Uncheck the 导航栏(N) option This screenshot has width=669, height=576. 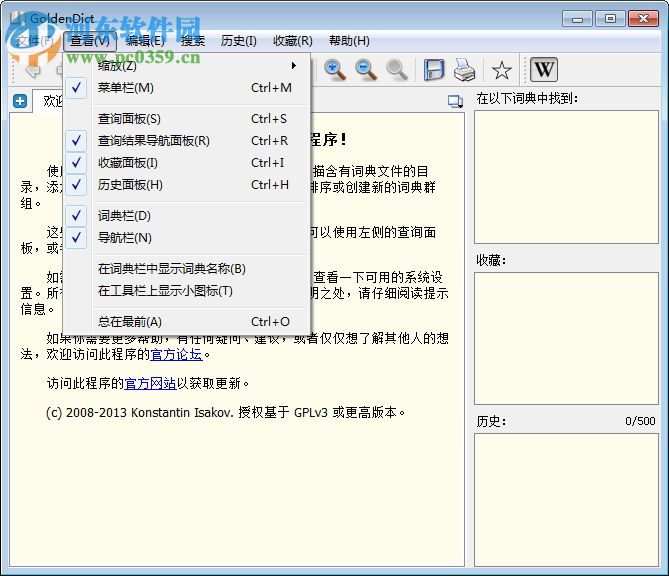186,238
